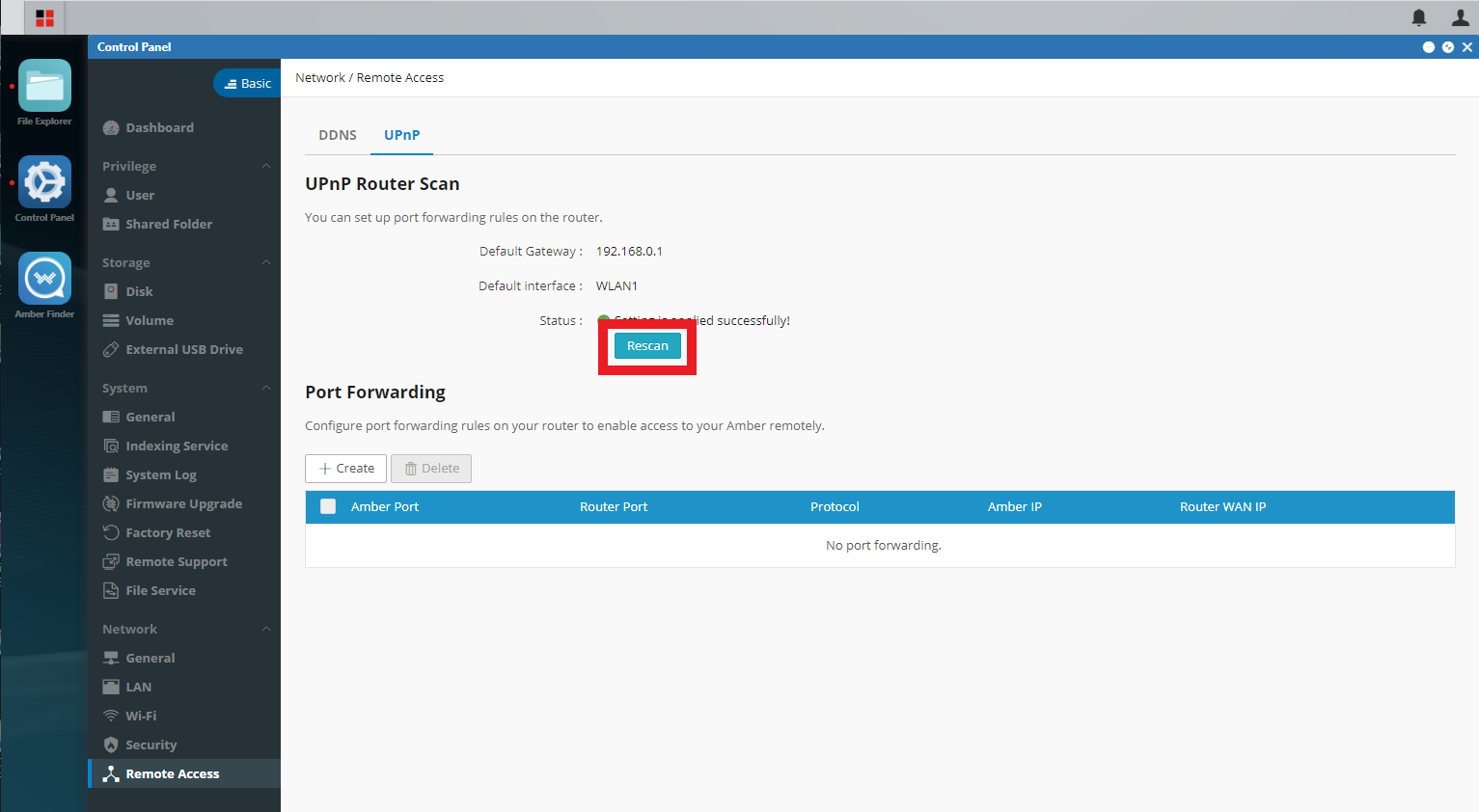This screenshot has height=812, width=1479.
Task: Open the Control Panel dock icon
Action: click(44, 182)
